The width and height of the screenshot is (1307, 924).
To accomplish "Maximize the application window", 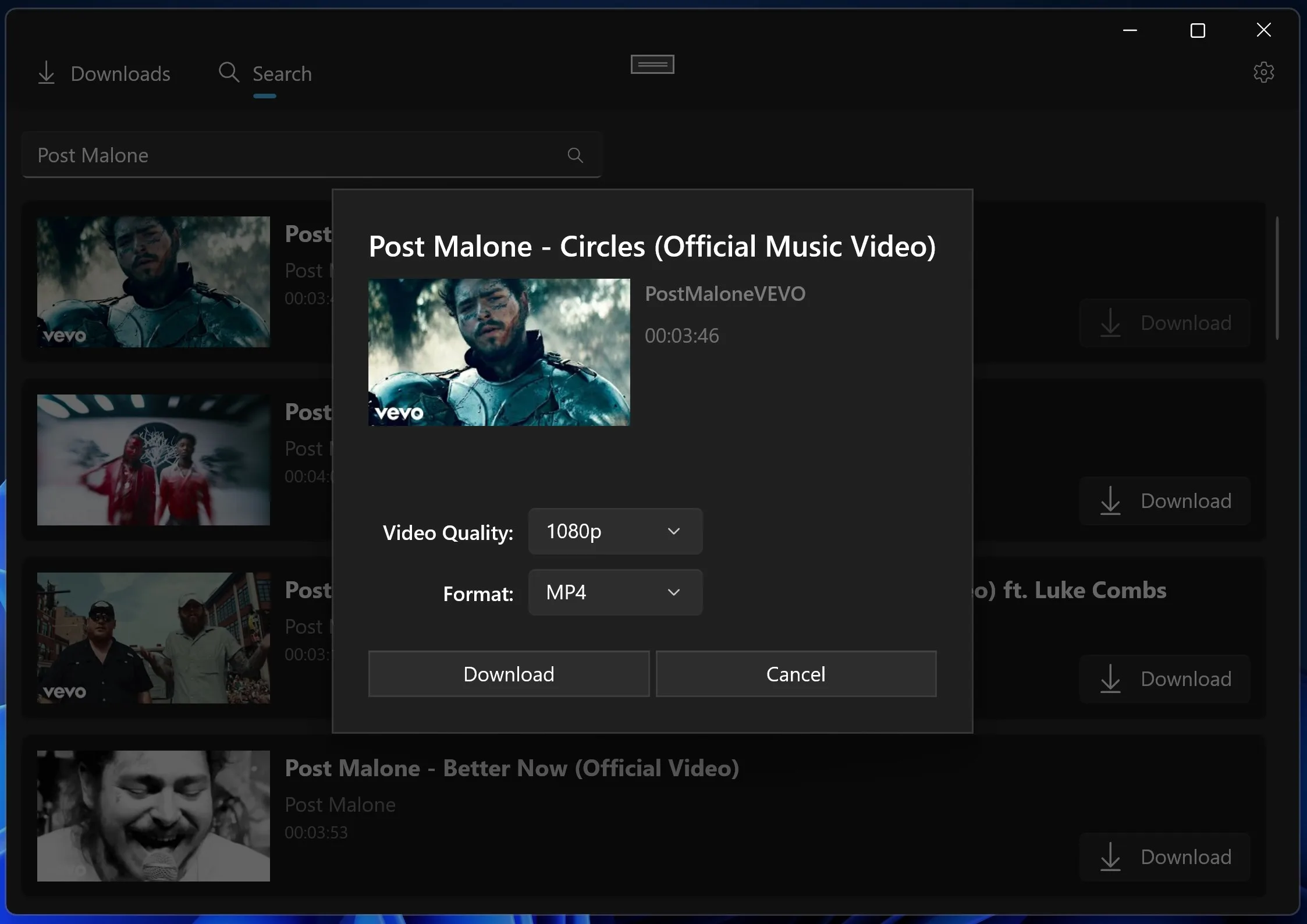I will [x=1198, y=30].
